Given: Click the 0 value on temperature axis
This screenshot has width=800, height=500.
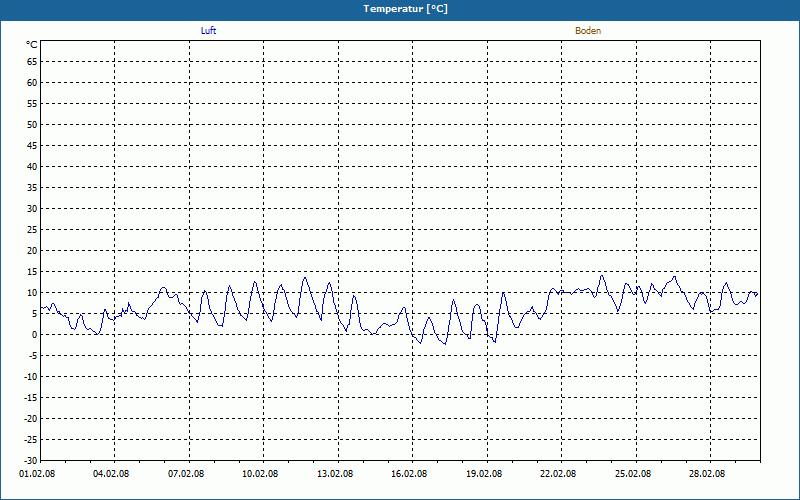Looking at the screenshot, I should (35, 335).
